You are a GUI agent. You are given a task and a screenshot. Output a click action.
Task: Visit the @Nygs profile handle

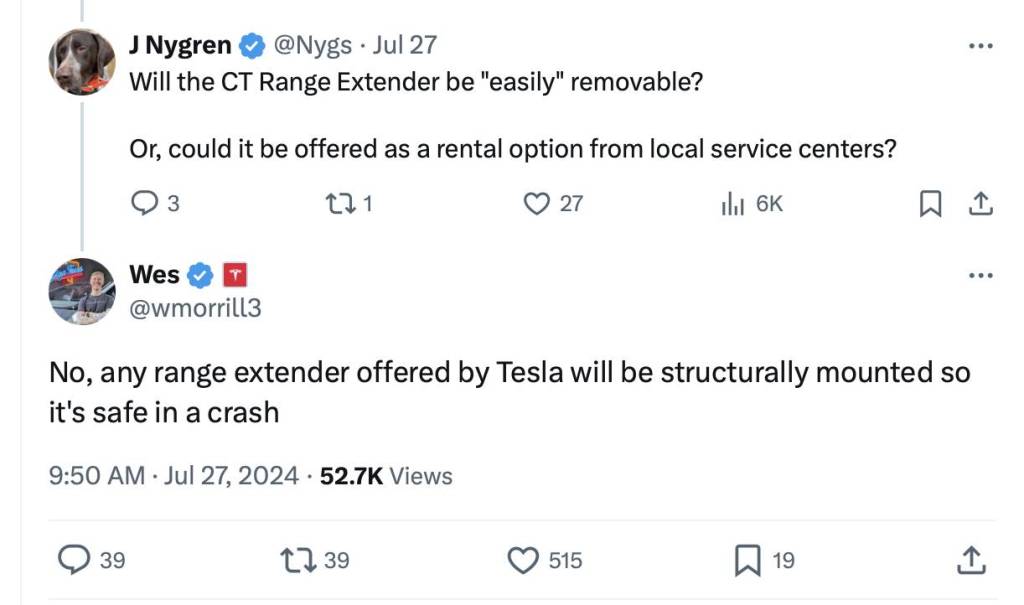pos(312,45)
